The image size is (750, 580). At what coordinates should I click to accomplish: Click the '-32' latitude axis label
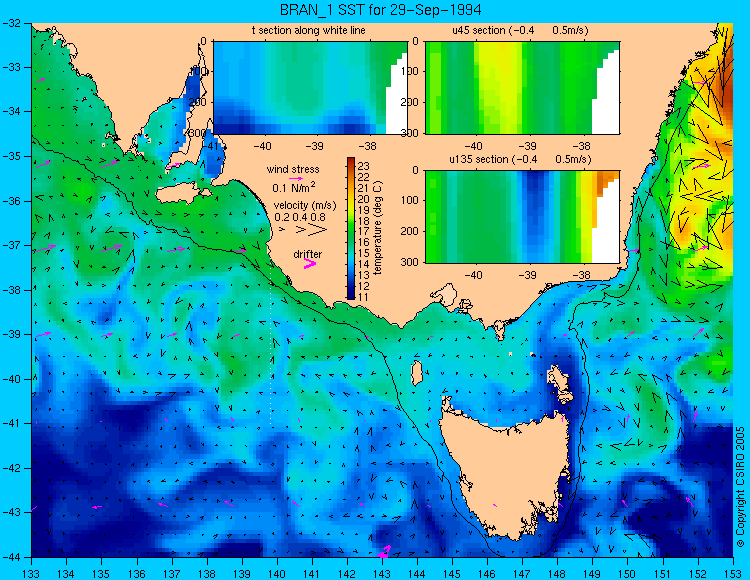point(12,23)
